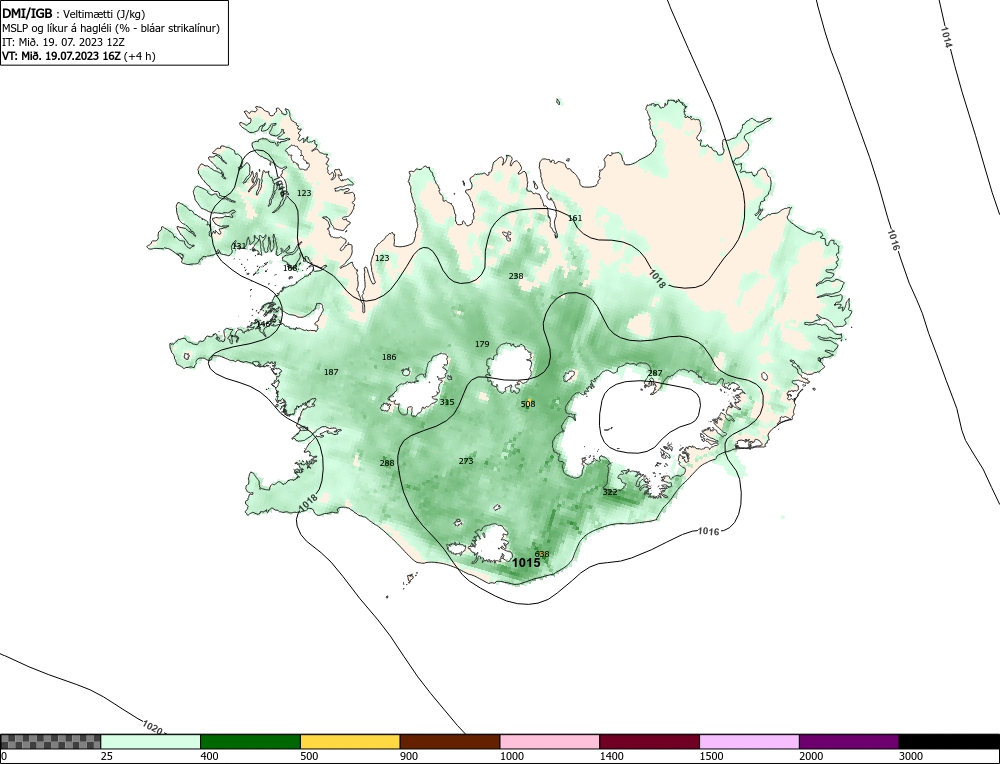The image size is (1000, 764).
Task: Click the '131' value in the Westfjords
Action: pos(239,246)
